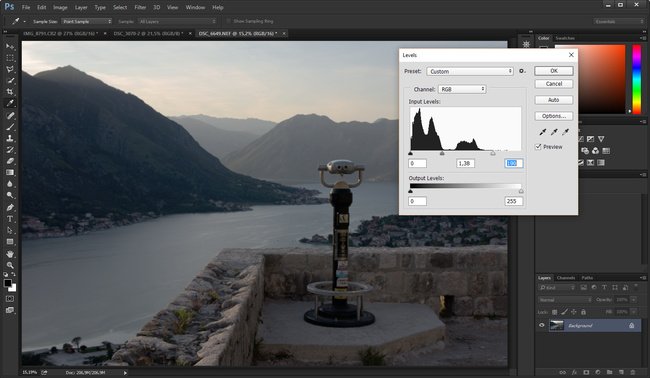Viewport: 650px width, 378px height.
Task: Expand the Opacity slider arrow
Action: coord(634,299)
